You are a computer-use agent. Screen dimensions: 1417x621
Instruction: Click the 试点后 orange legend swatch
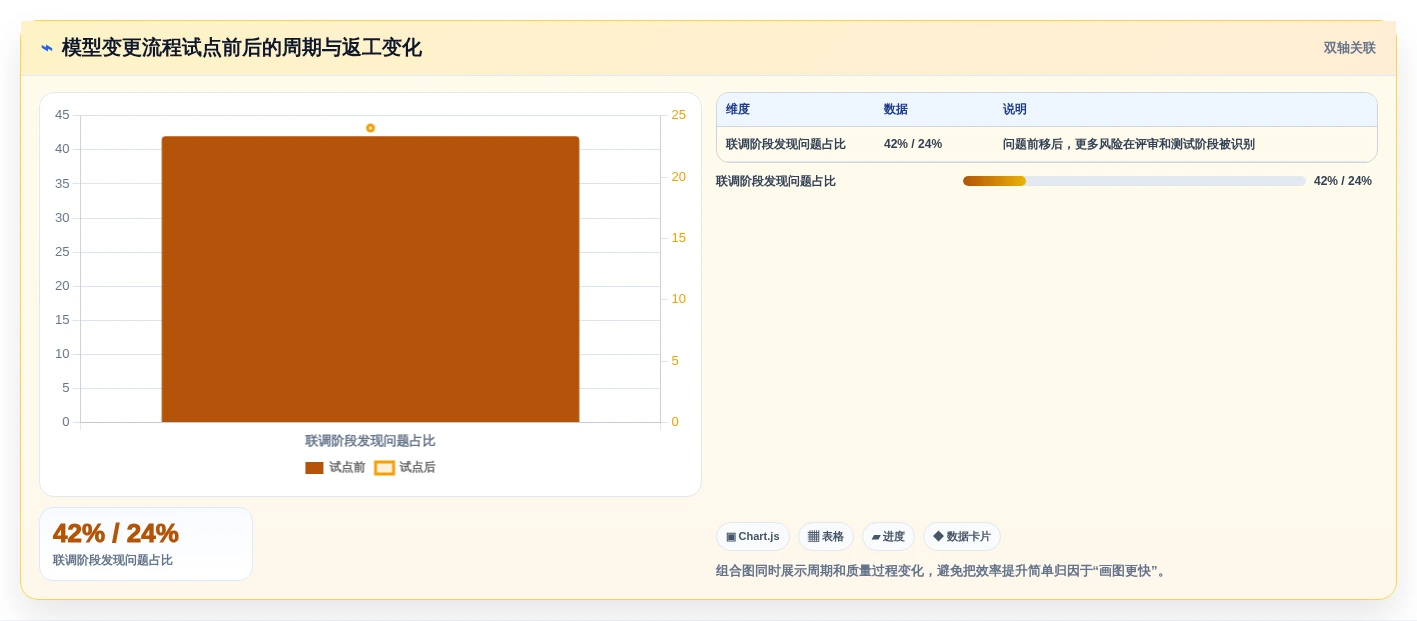point(384,468)
